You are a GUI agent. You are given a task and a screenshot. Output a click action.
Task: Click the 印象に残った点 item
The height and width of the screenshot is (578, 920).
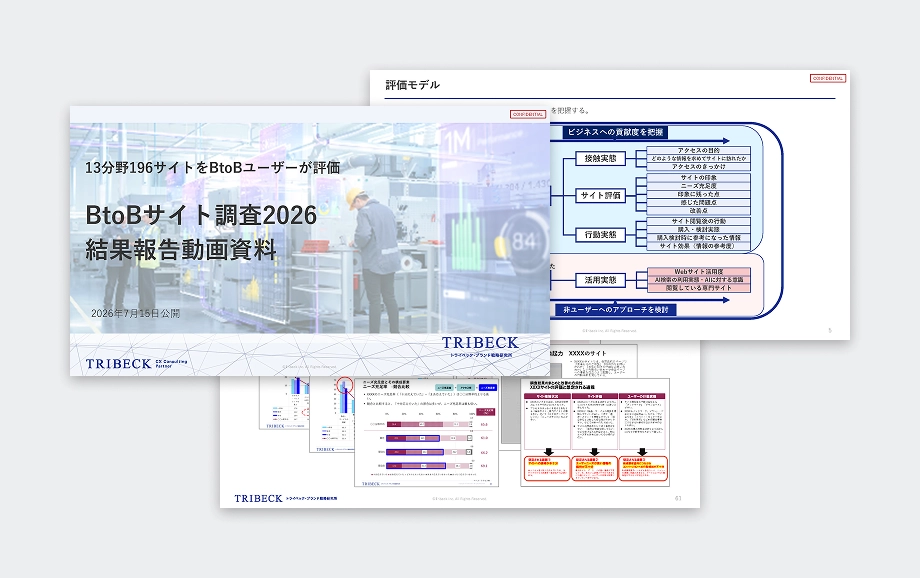click(x=698, y=194)
